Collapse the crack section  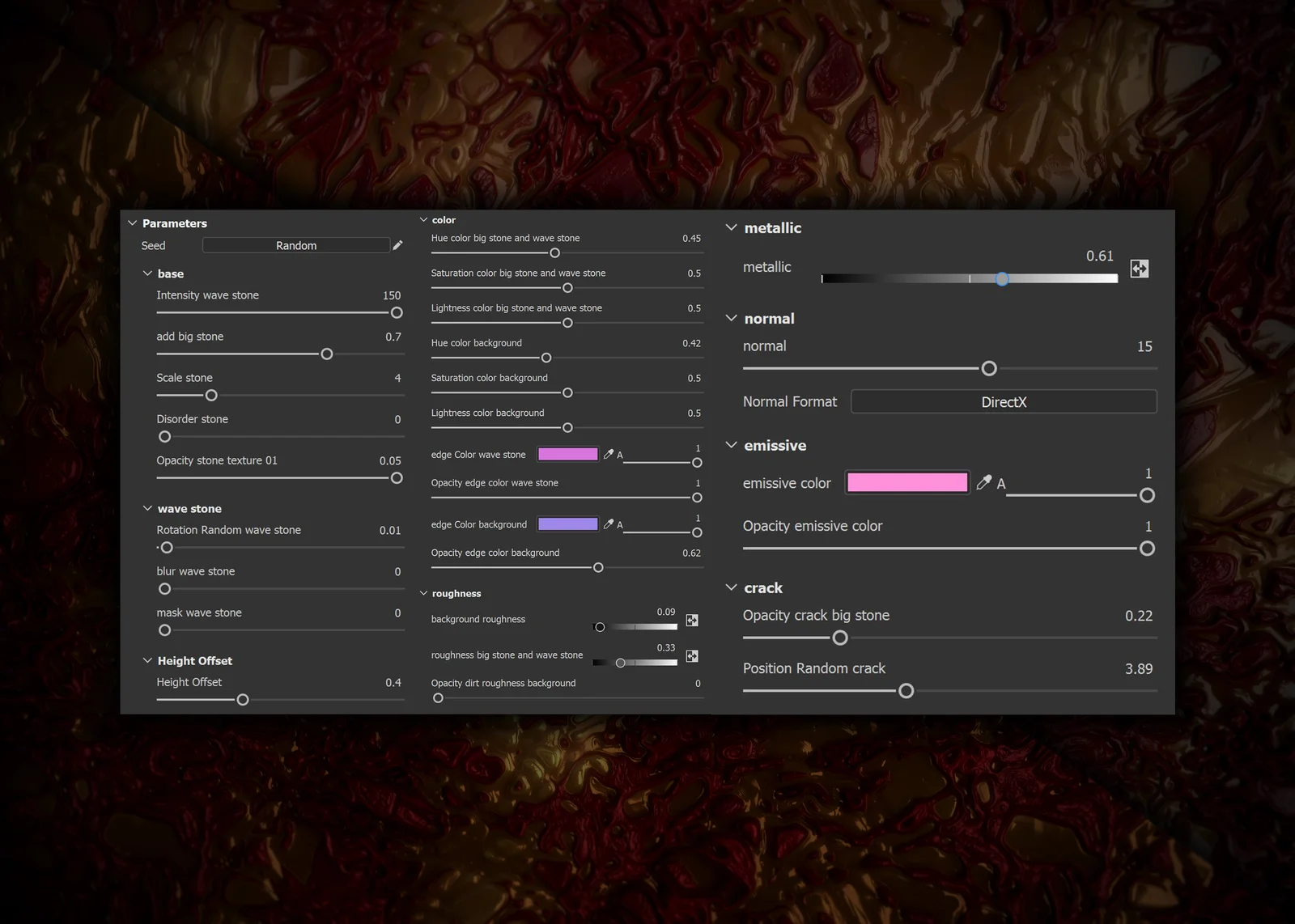pos(732,587)
